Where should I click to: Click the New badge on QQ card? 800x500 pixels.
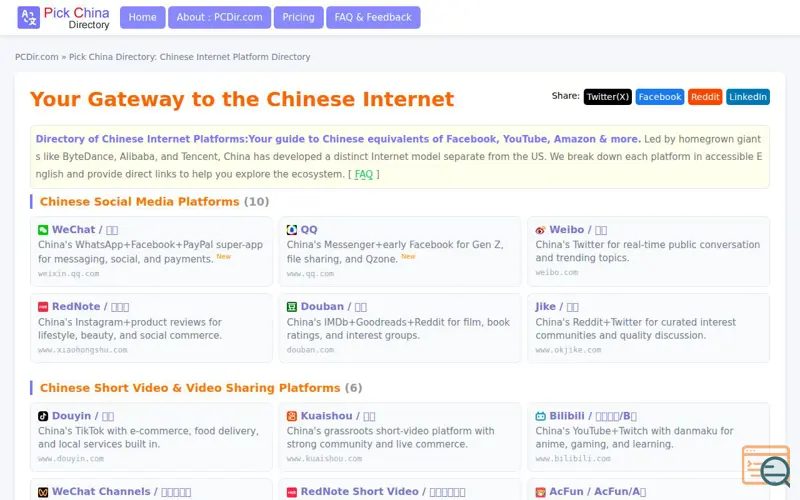tap(408, 257)
